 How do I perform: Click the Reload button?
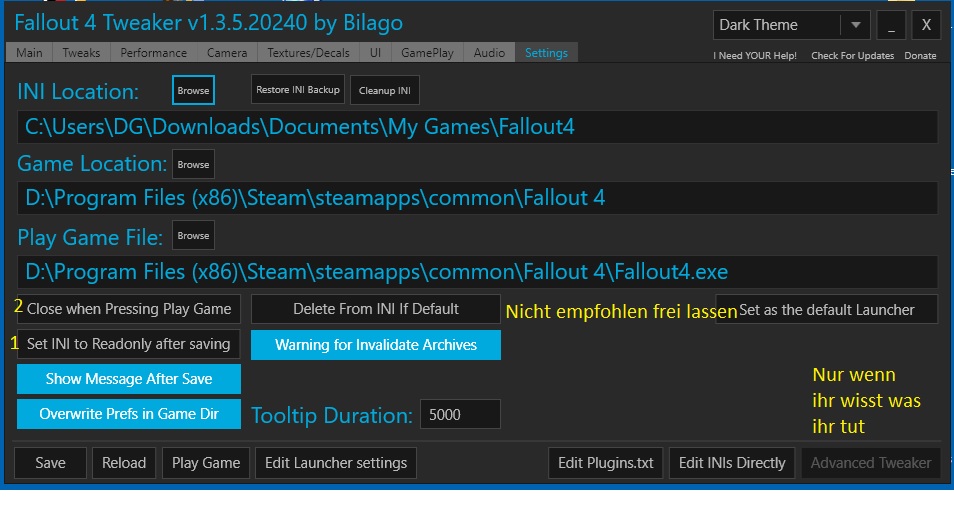point(124,463)
